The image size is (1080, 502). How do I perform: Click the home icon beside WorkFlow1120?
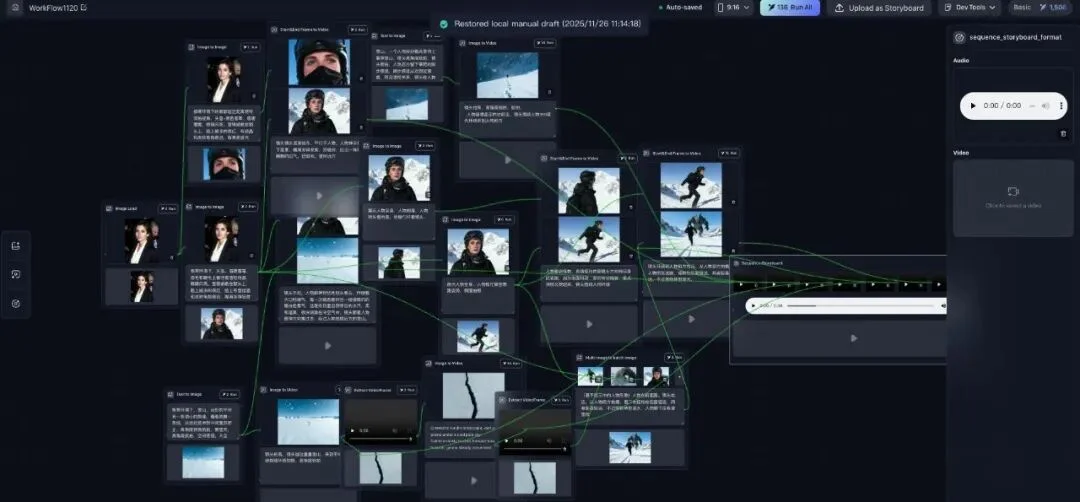(15, 8)
